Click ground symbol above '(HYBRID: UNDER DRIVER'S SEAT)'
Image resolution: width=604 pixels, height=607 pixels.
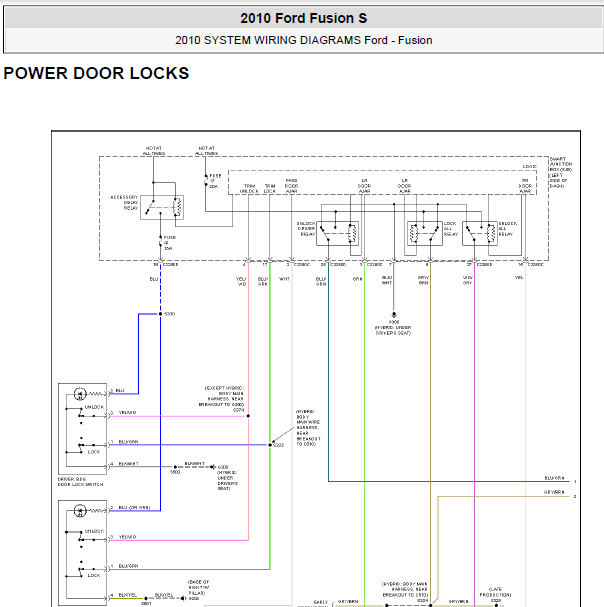394,315
